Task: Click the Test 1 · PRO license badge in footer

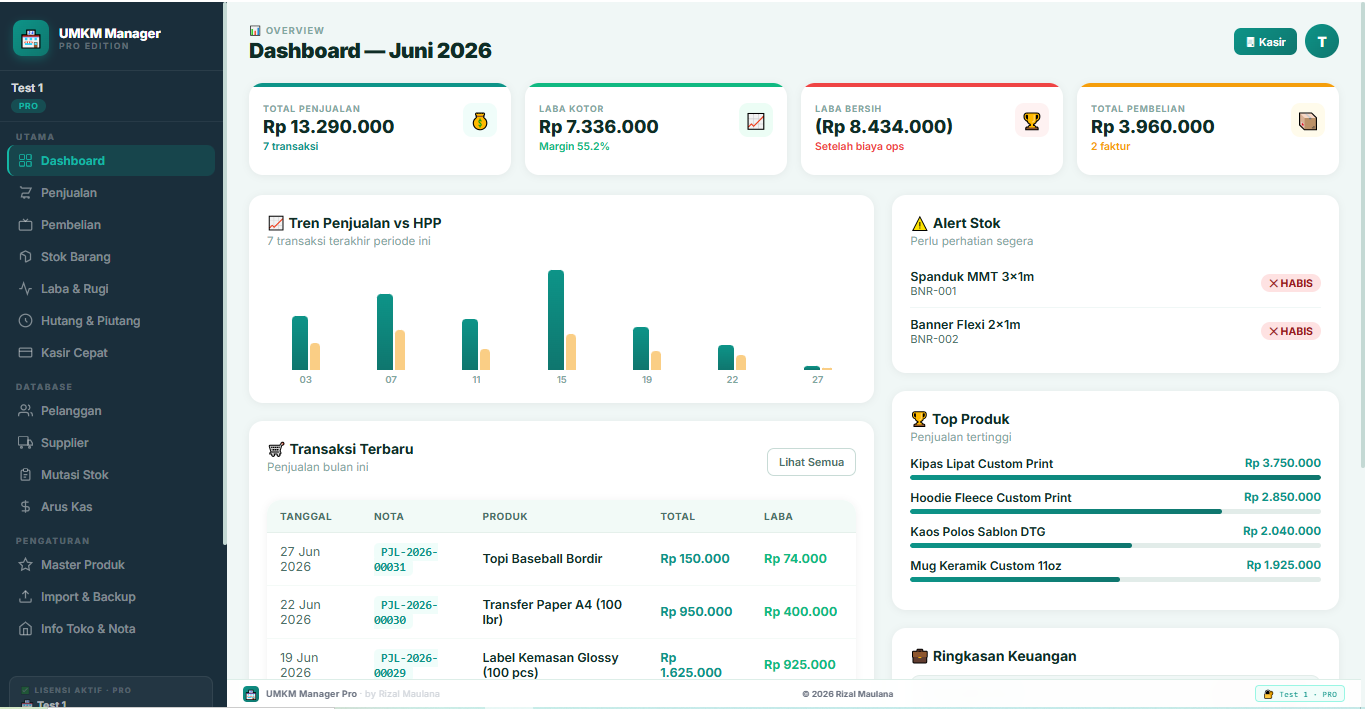Action: (x=1300, y=694)
